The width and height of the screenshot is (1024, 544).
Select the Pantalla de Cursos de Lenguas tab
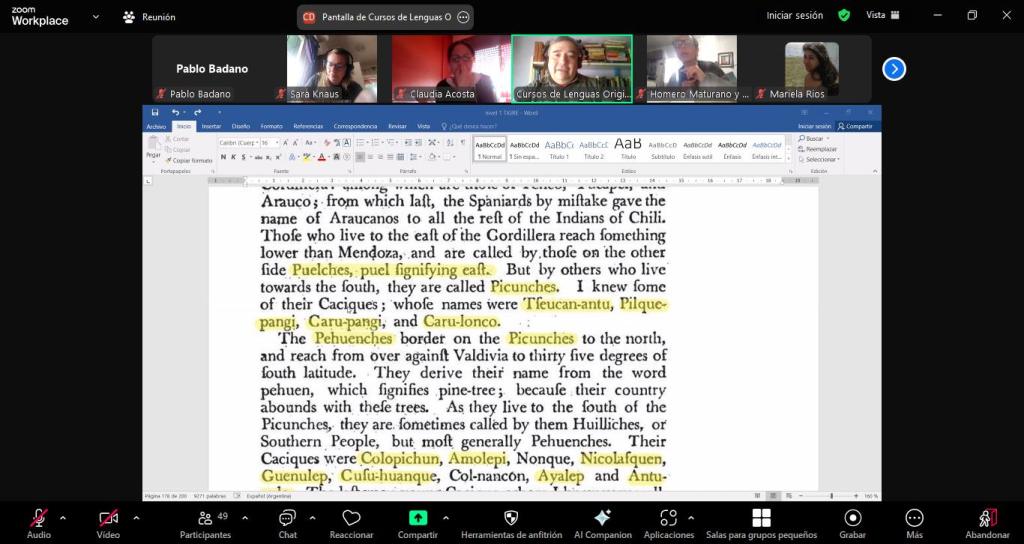pos(385,17)
